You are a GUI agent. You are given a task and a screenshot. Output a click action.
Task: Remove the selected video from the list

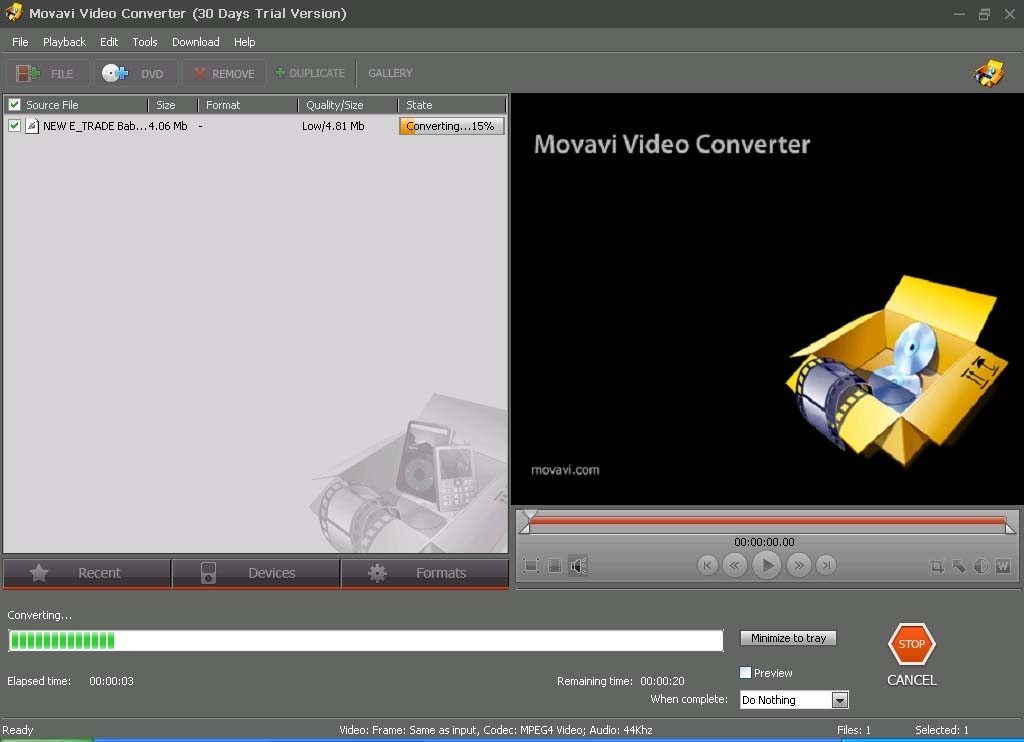[224, 72]
